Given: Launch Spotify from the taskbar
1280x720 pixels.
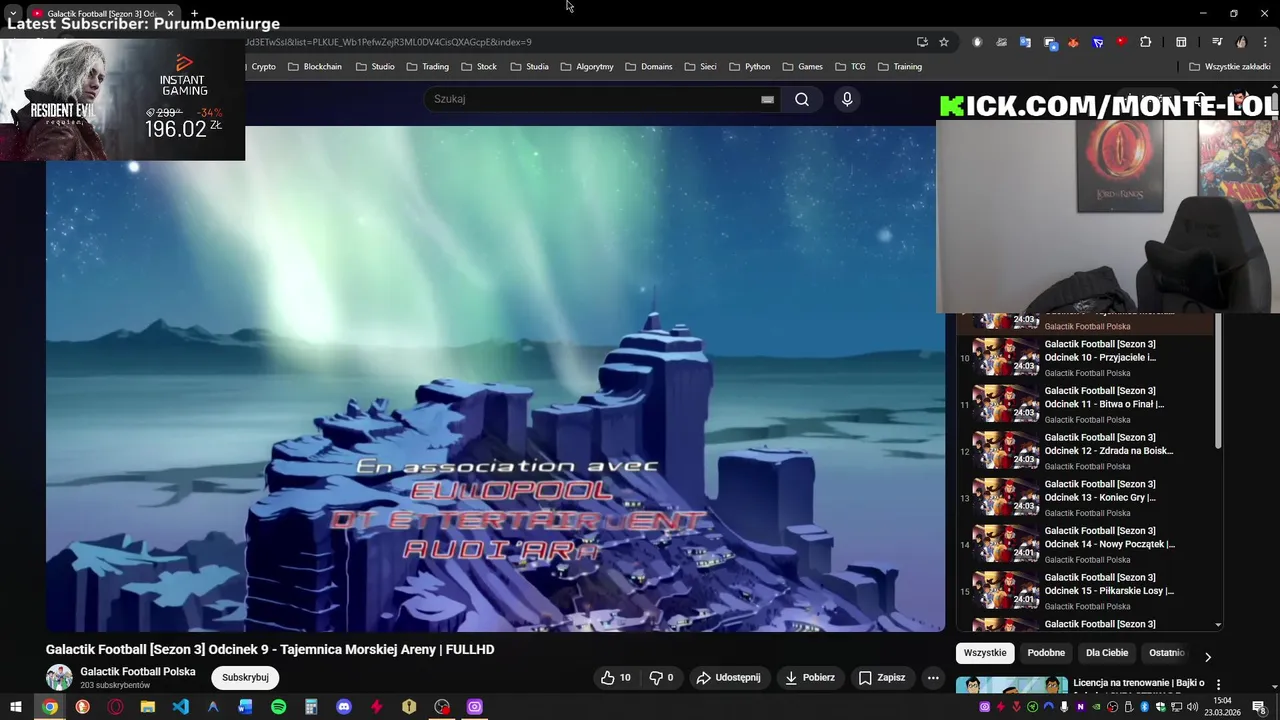Looking at the screenshot, I should tap(279, 707).
